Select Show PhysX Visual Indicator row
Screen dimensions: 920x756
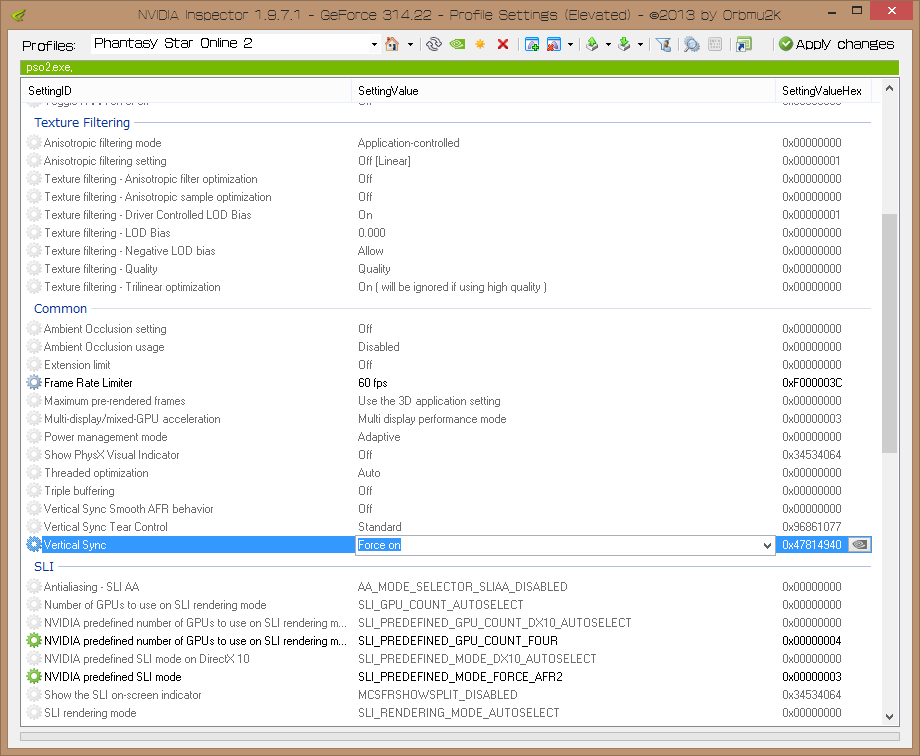[x=449, y=455]
